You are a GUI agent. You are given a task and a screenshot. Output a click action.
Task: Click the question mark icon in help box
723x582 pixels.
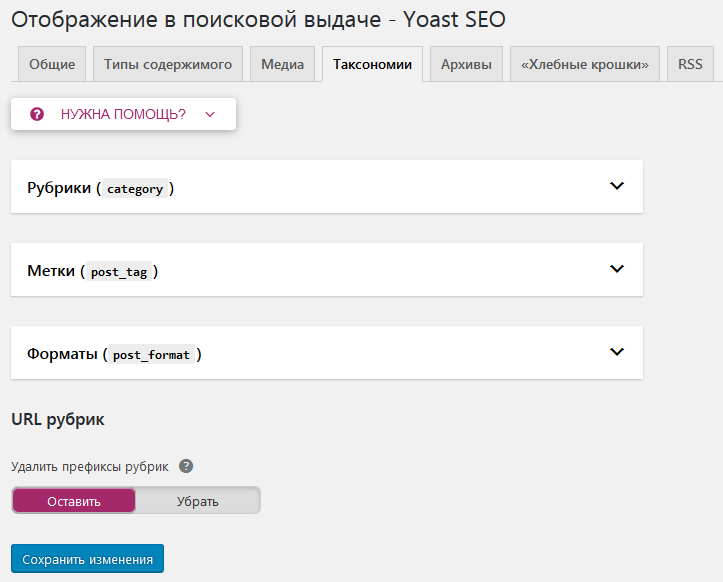37,114
